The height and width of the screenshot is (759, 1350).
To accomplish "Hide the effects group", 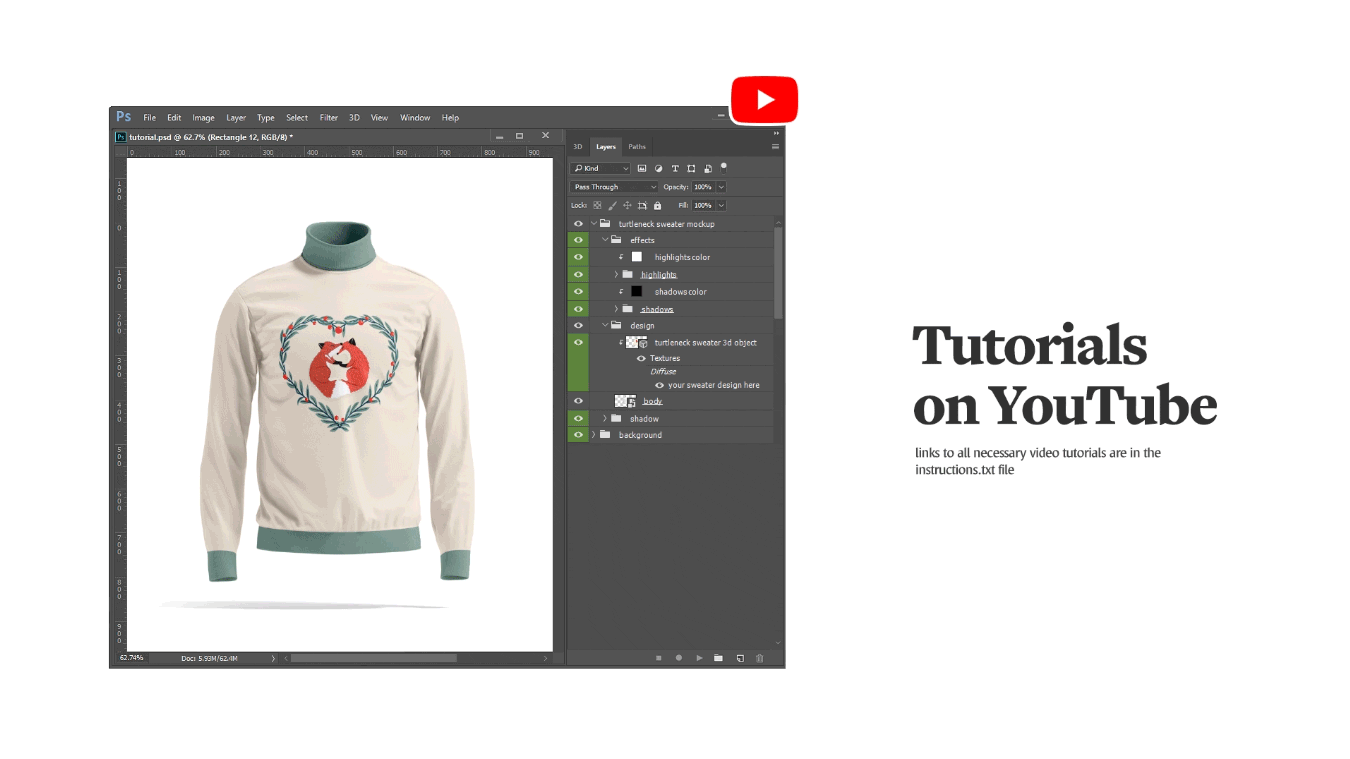I will (578, 240).
